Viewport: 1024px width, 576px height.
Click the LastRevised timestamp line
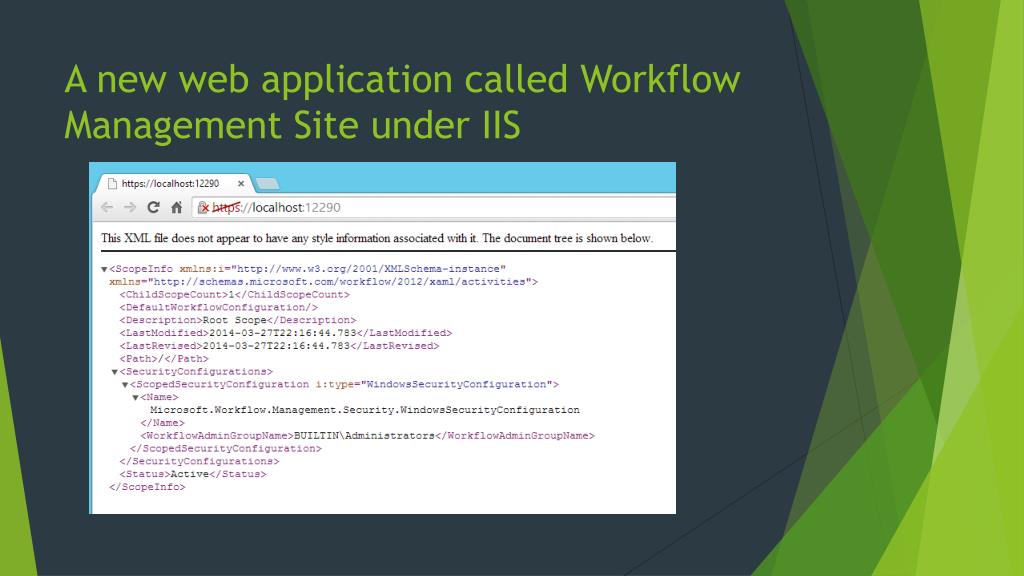pyautogui.click(x=280, y=345)
